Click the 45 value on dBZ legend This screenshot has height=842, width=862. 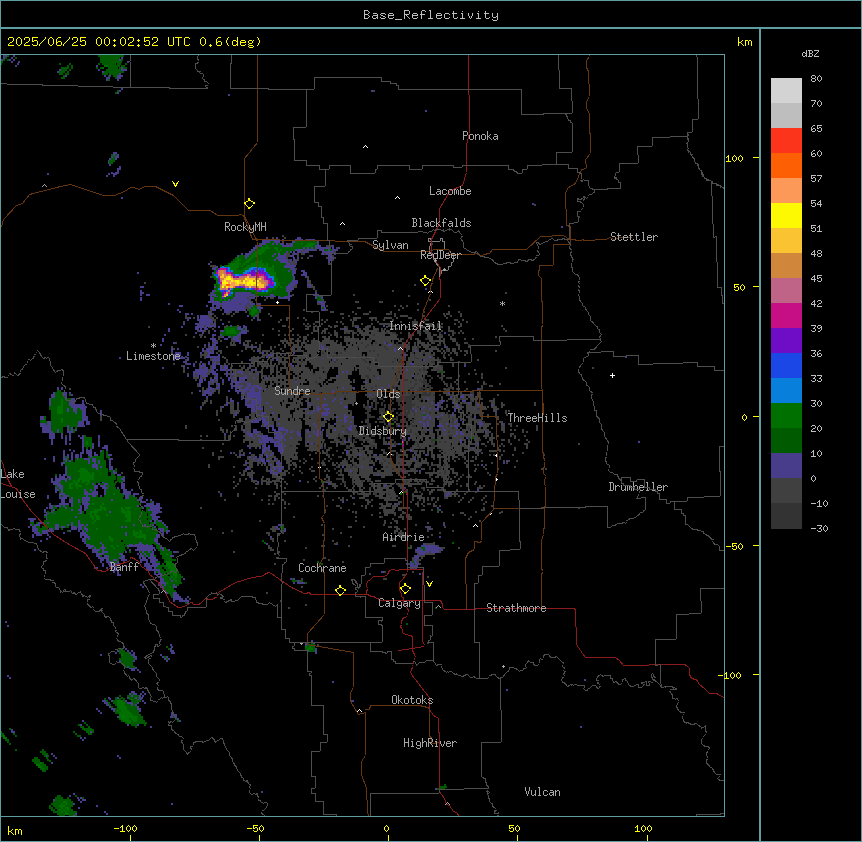pos(816,278)
